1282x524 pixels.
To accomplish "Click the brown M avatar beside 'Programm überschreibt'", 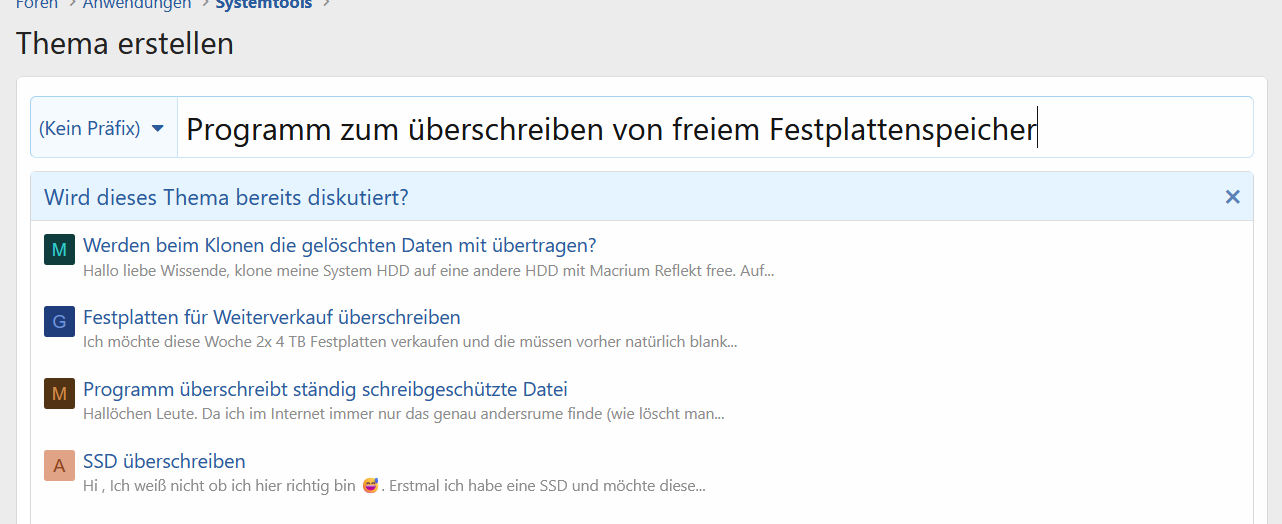I will (59, 393).
